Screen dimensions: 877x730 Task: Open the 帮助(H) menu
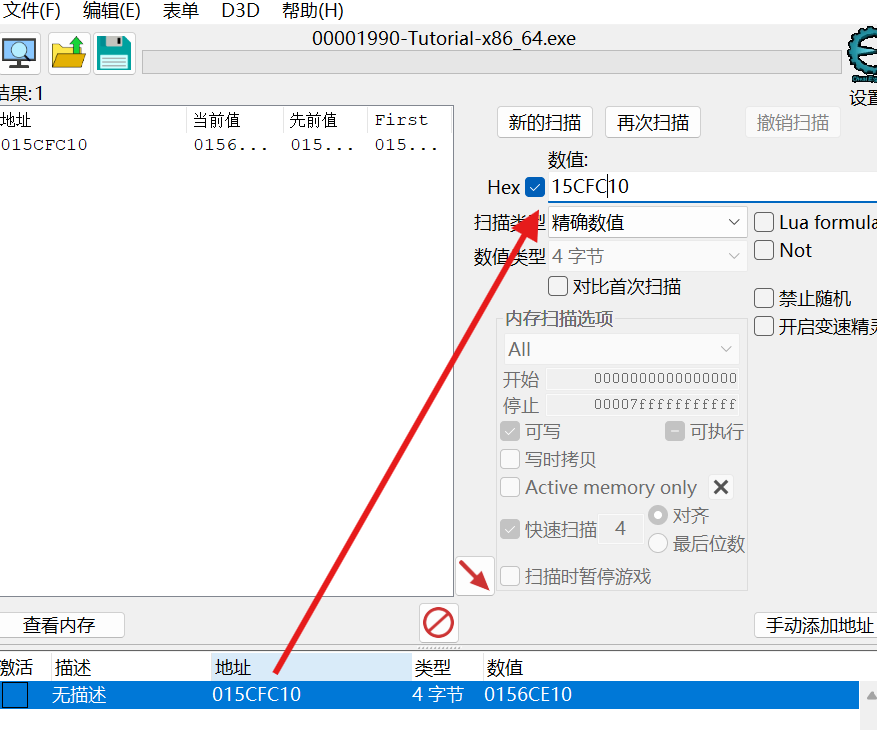[x=313, y=11]
